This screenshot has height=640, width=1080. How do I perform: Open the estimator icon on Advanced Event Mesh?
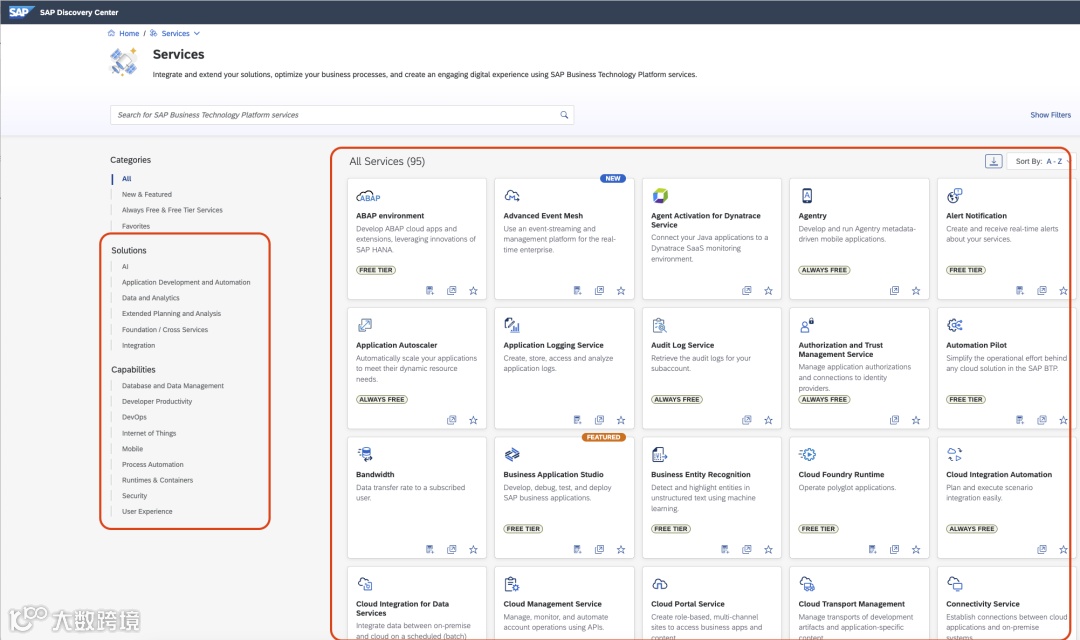click(x=577, y=291)
